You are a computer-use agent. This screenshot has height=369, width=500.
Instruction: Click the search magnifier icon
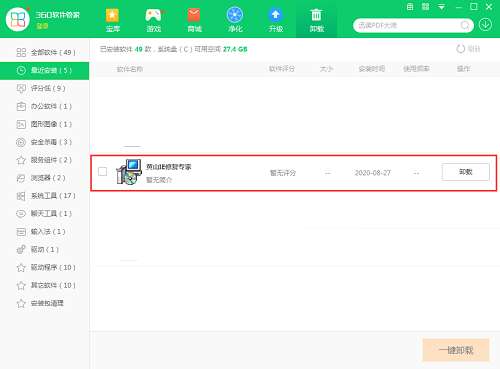pos(465,25)
